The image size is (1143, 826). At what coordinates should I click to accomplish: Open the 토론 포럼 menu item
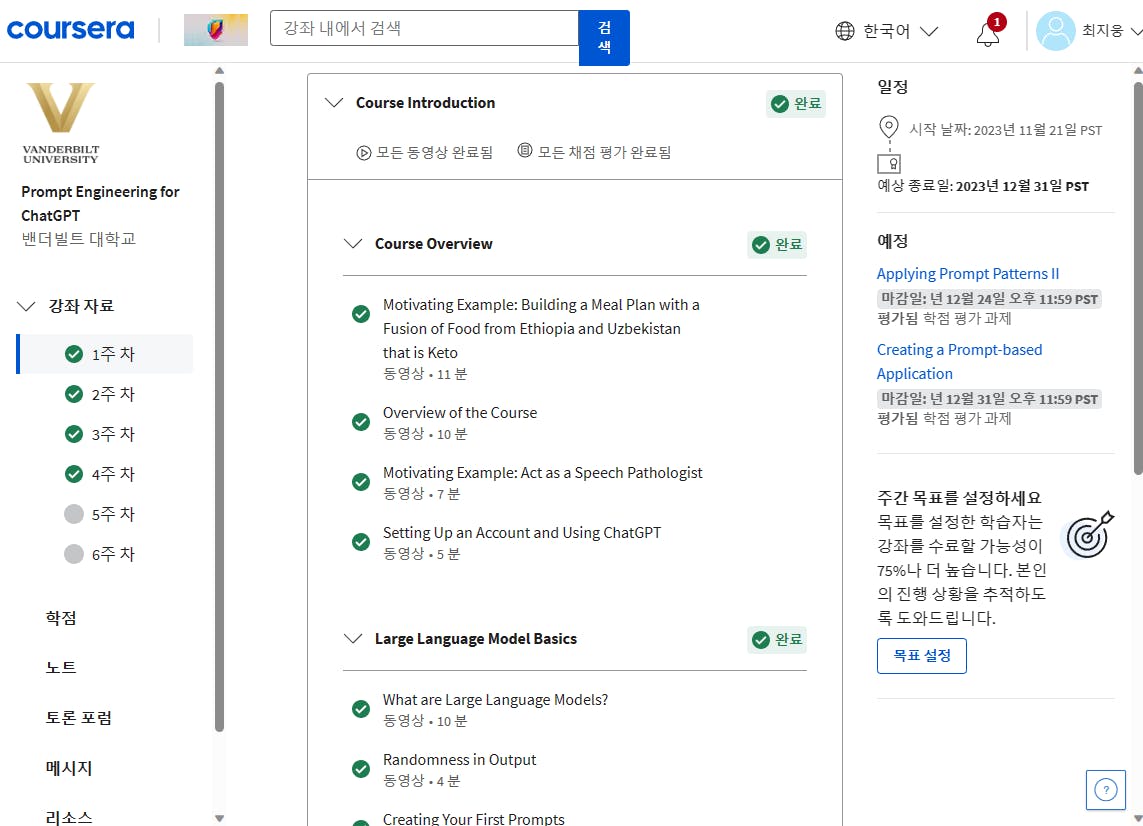79,718
